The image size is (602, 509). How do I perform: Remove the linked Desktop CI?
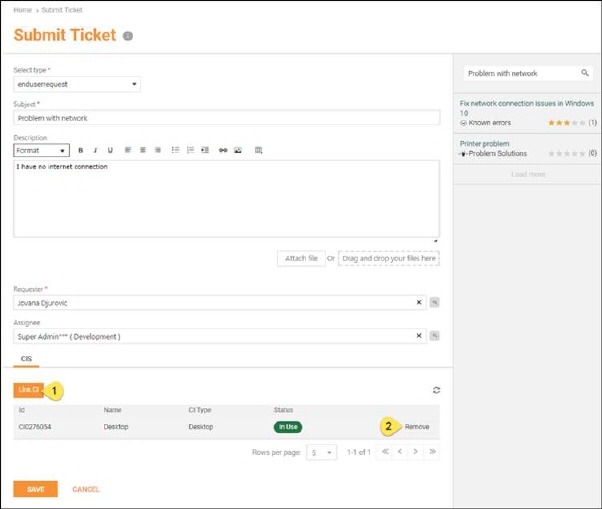416,426
